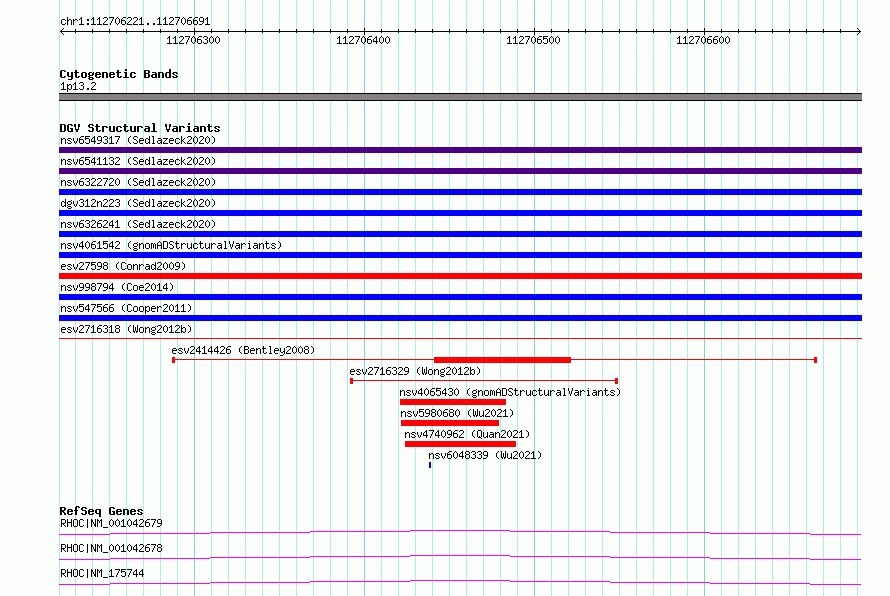Click the Cytogenetic Bands track heading

pos(119,74)
